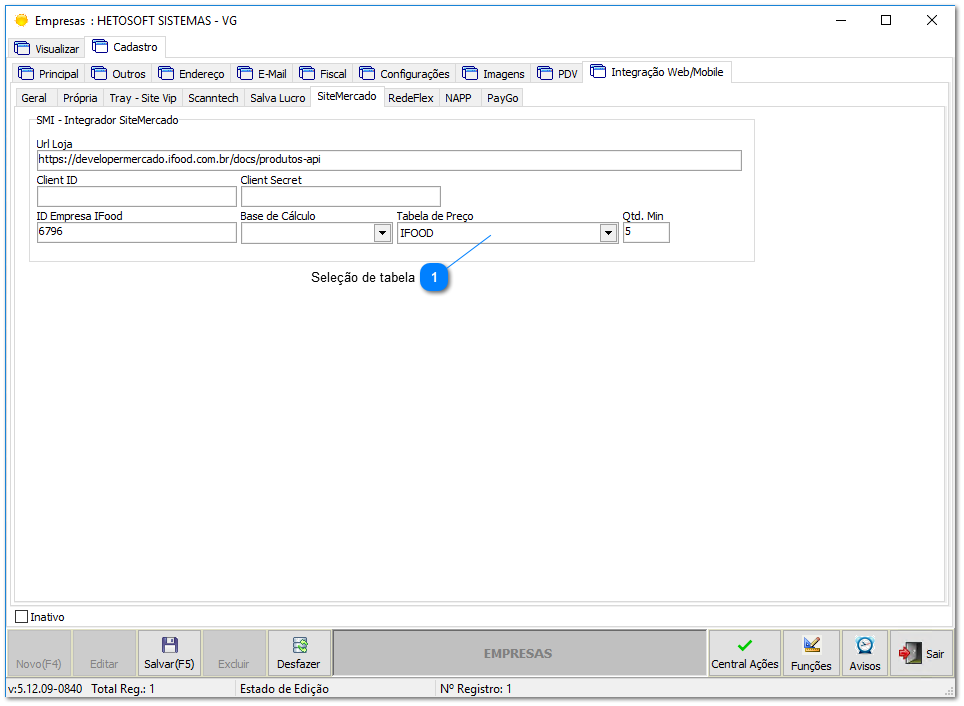The height and width of the screenshot is (706, 964).
Task: Click the numbered callout marker 1
Action: [435, 277]
